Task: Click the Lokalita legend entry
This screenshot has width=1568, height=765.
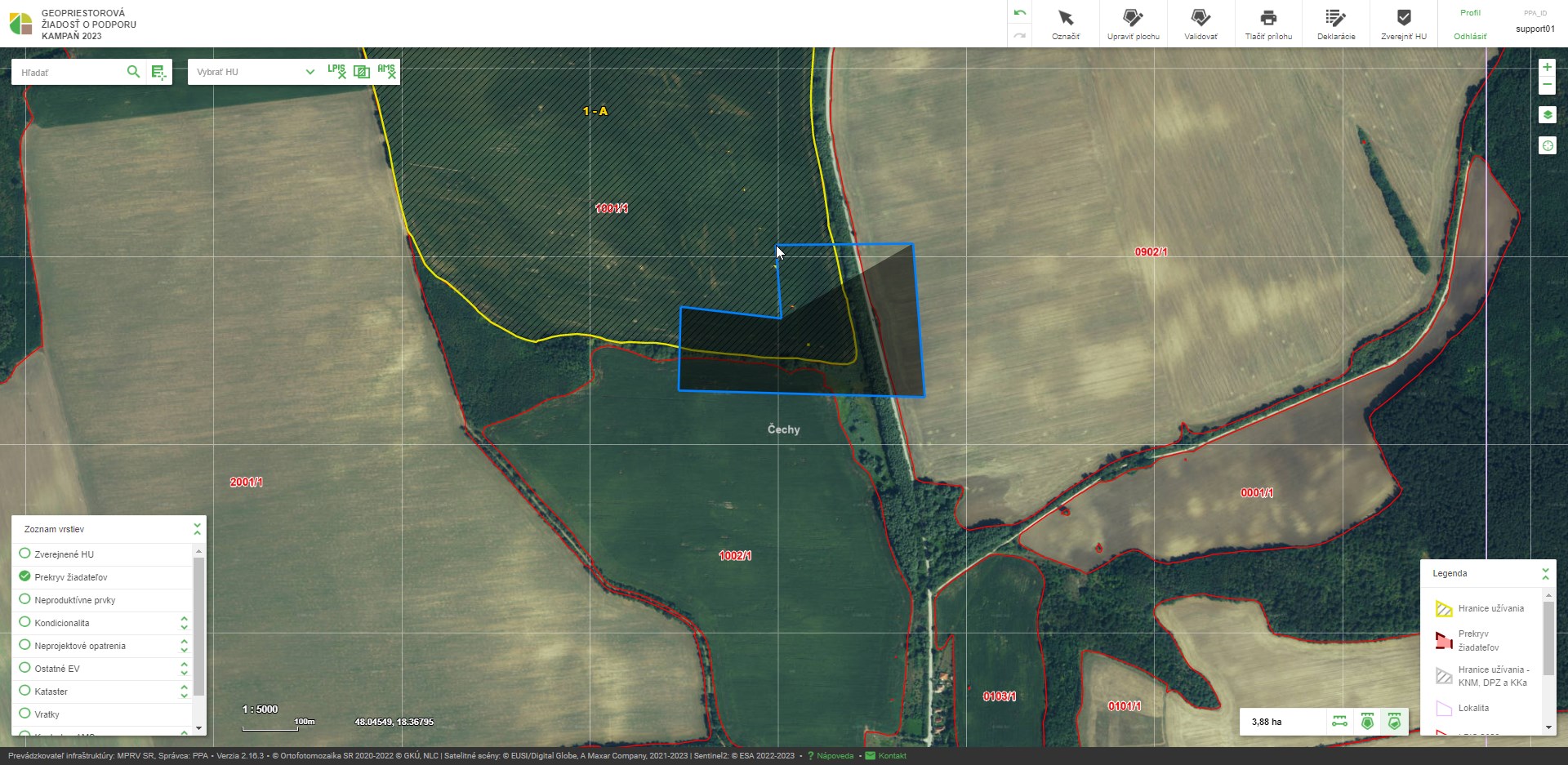Action: (1473, 708)
